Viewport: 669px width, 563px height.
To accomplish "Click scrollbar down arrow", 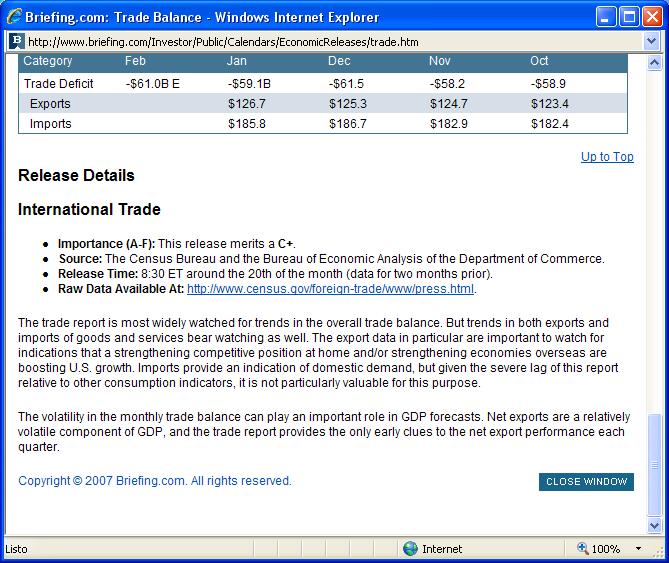I will coord(654,525).
